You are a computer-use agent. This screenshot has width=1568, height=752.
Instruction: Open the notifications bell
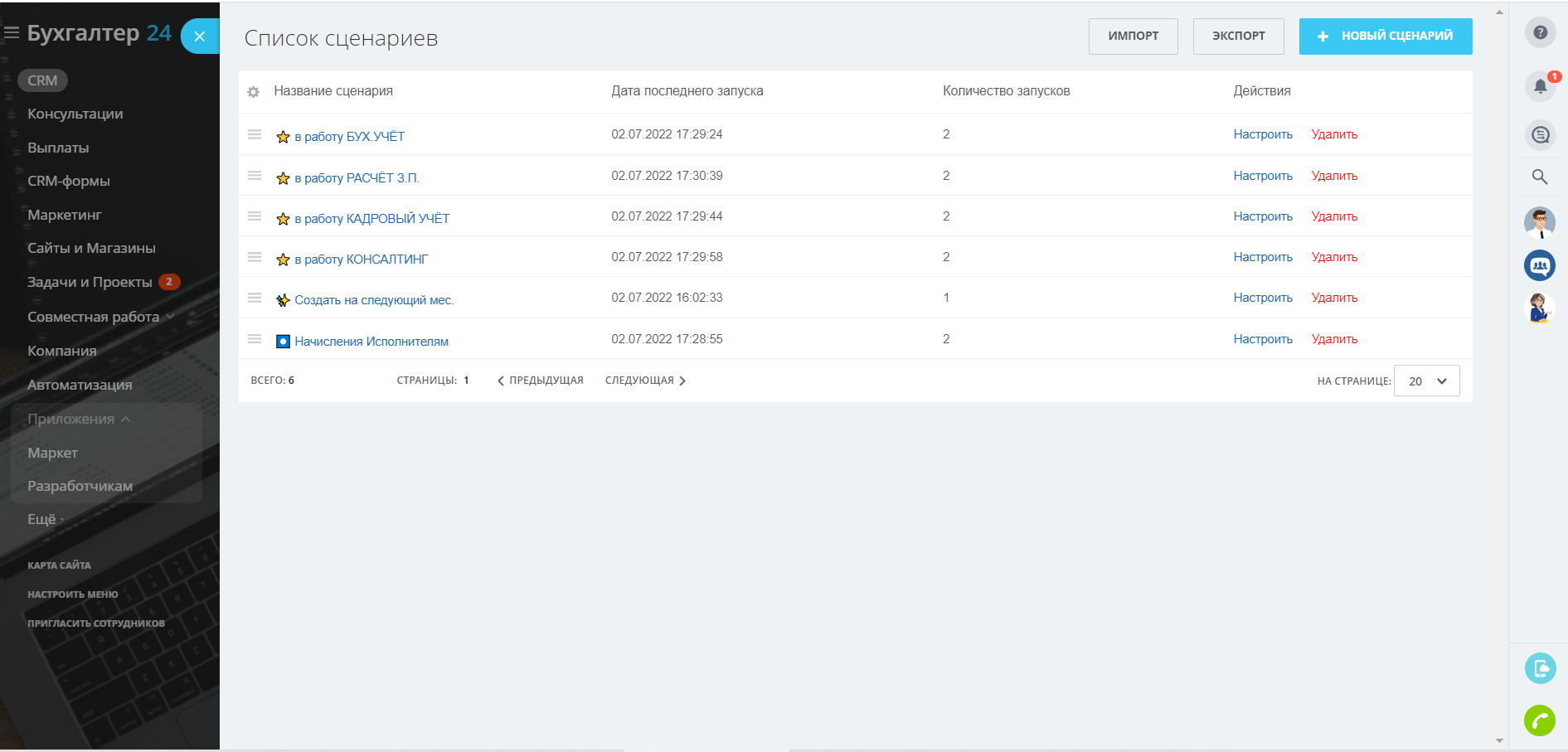coord(1540,86)
